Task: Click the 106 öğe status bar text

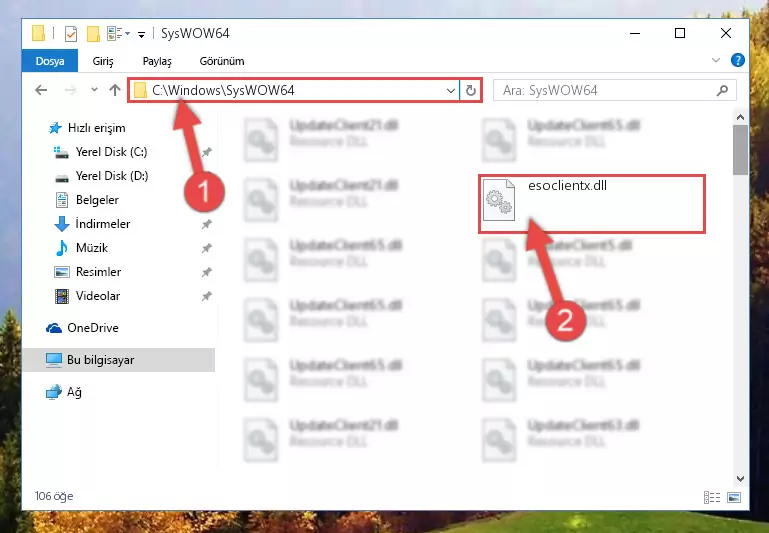Action: pos(54,496)
